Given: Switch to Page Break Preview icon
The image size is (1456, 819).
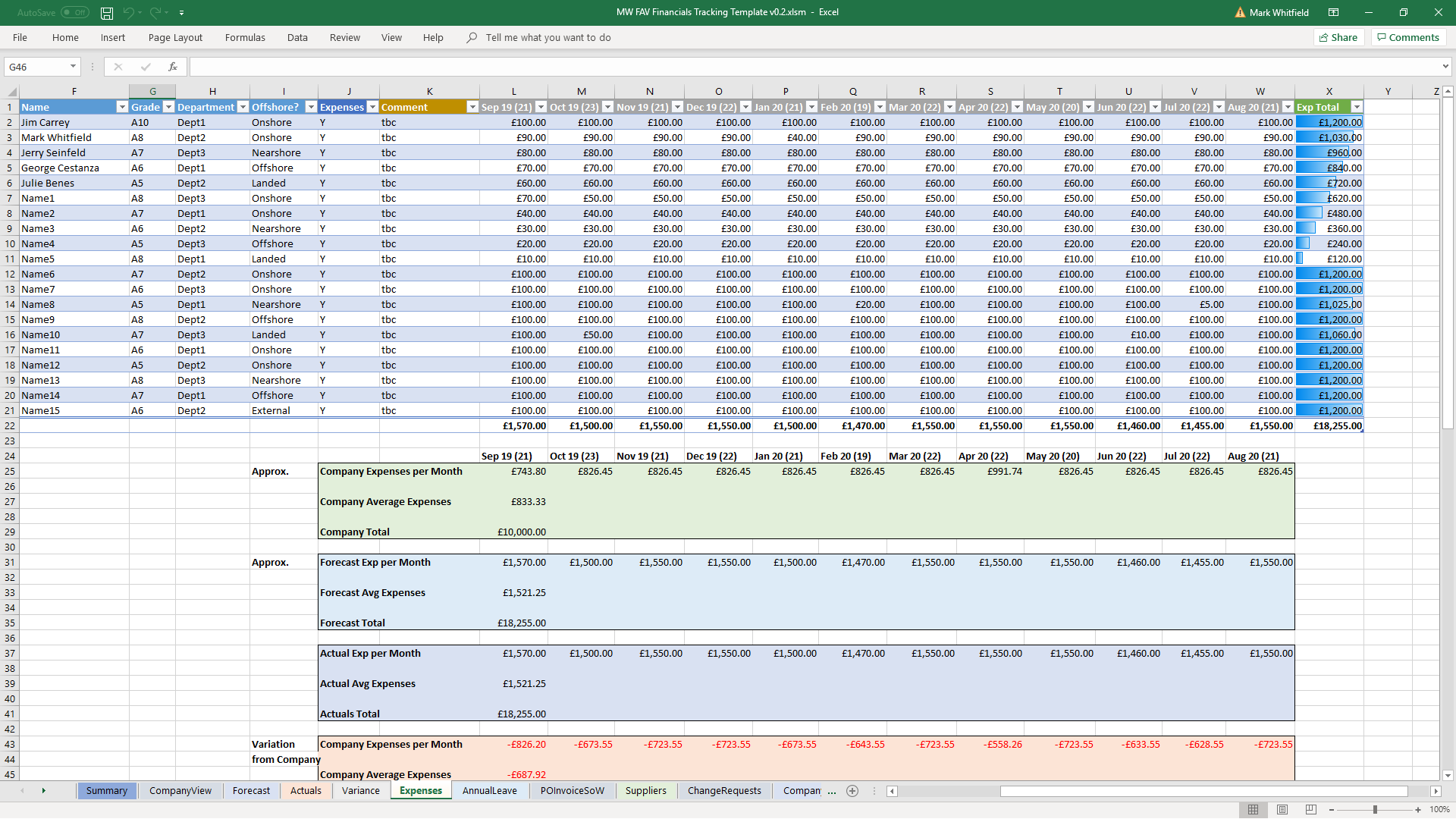Looking at the screenshot, I should 1311,810.
